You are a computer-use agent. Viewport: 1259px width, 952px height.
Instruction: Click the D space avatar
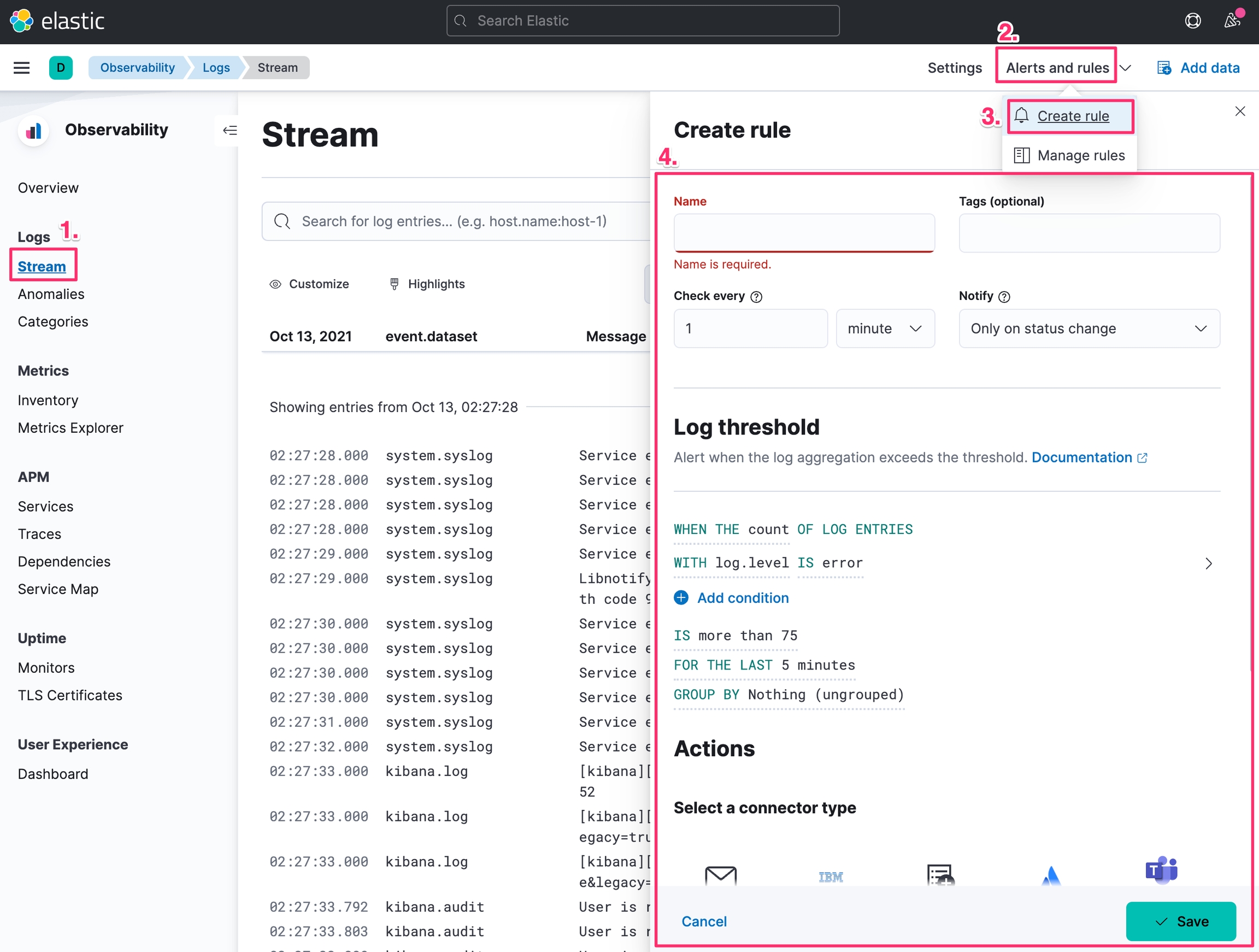click(61, 68)
